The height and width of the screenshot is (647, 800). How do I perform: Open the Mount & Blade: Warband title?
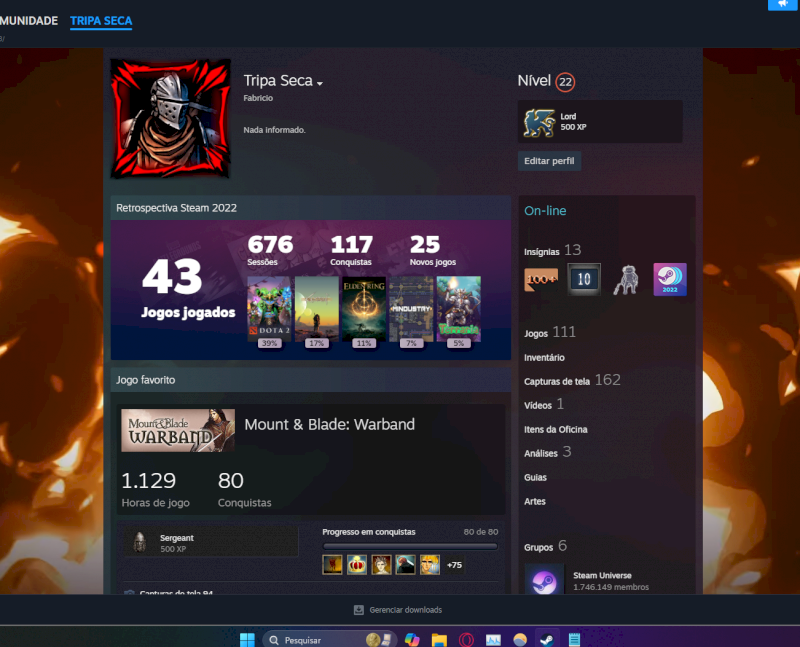330,425
